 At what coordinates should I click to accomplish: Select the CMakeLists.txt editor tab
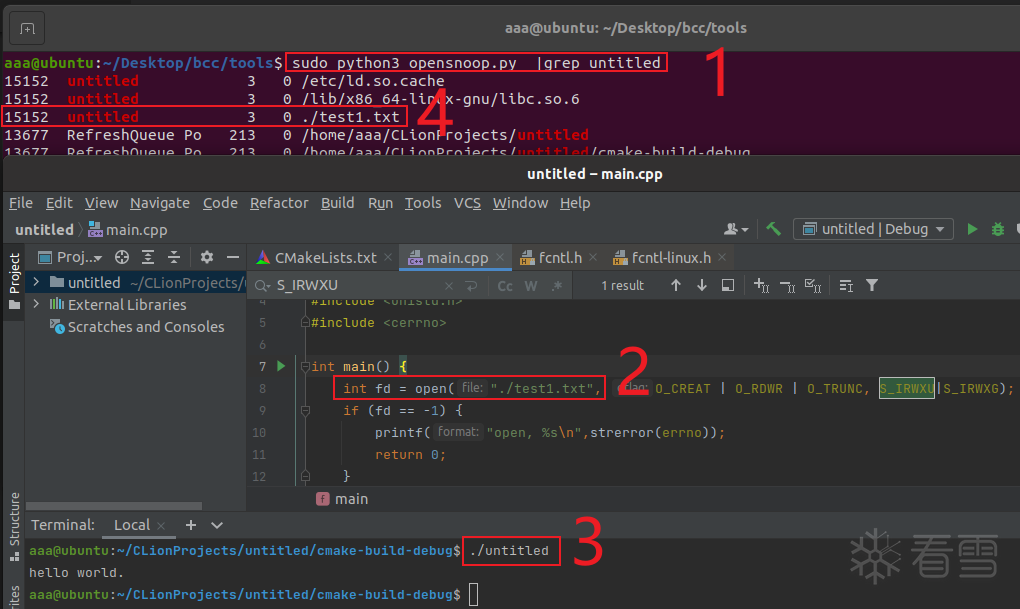click(x=325, y=258)
